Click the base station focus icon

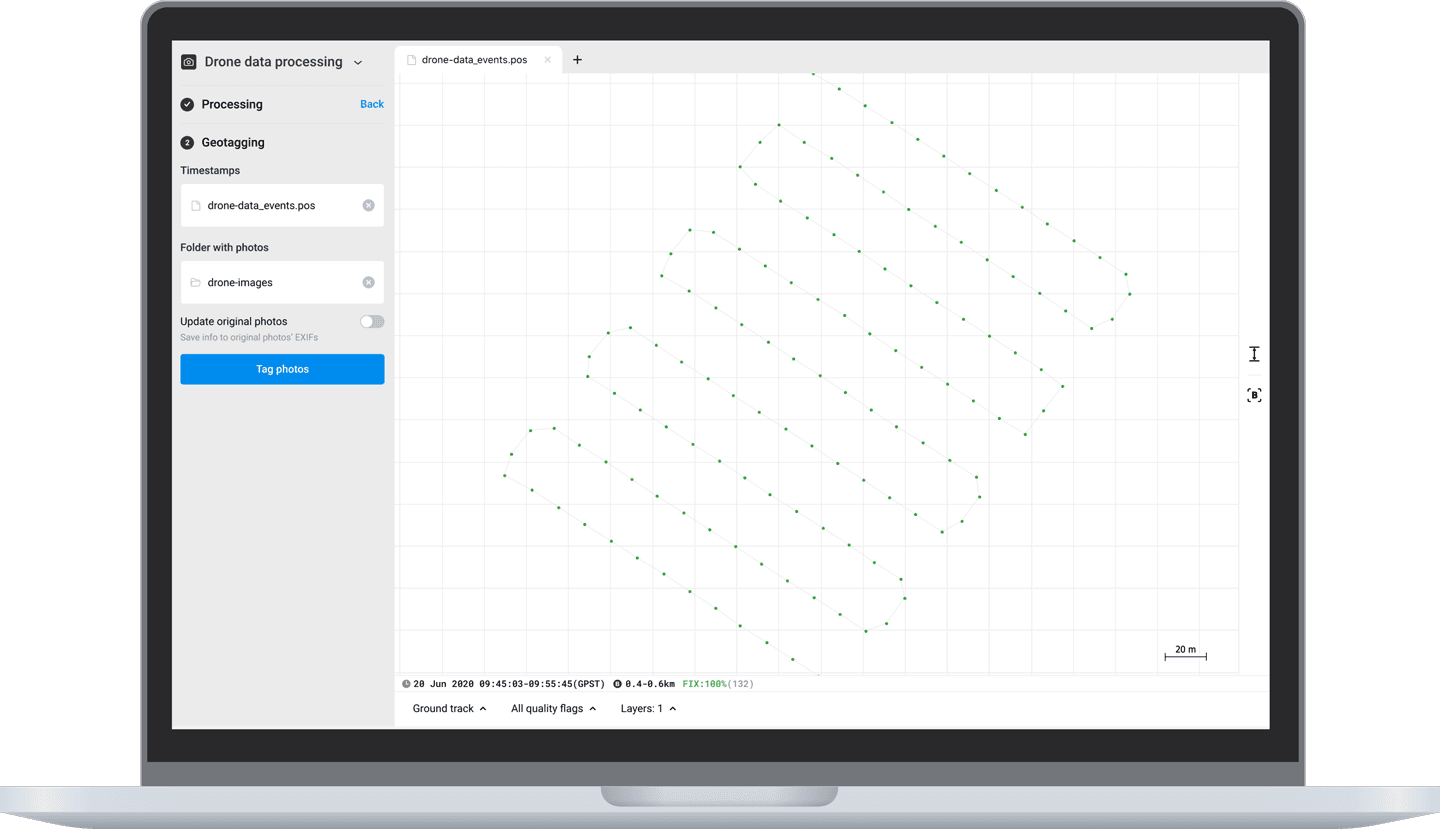[x=1254, y=395]
